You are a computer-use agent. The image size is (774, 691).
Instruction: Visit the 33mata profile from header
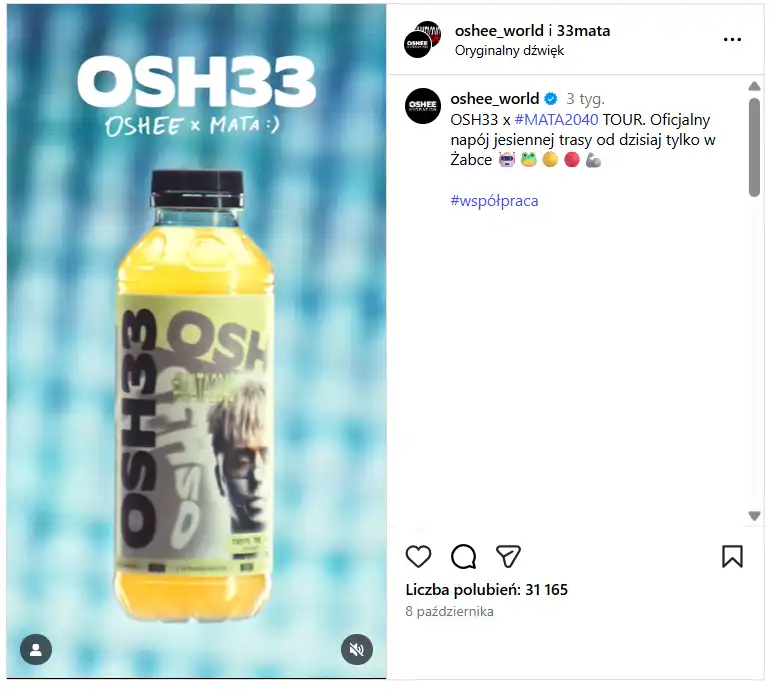pyautogui.click(x=583, y=31)
